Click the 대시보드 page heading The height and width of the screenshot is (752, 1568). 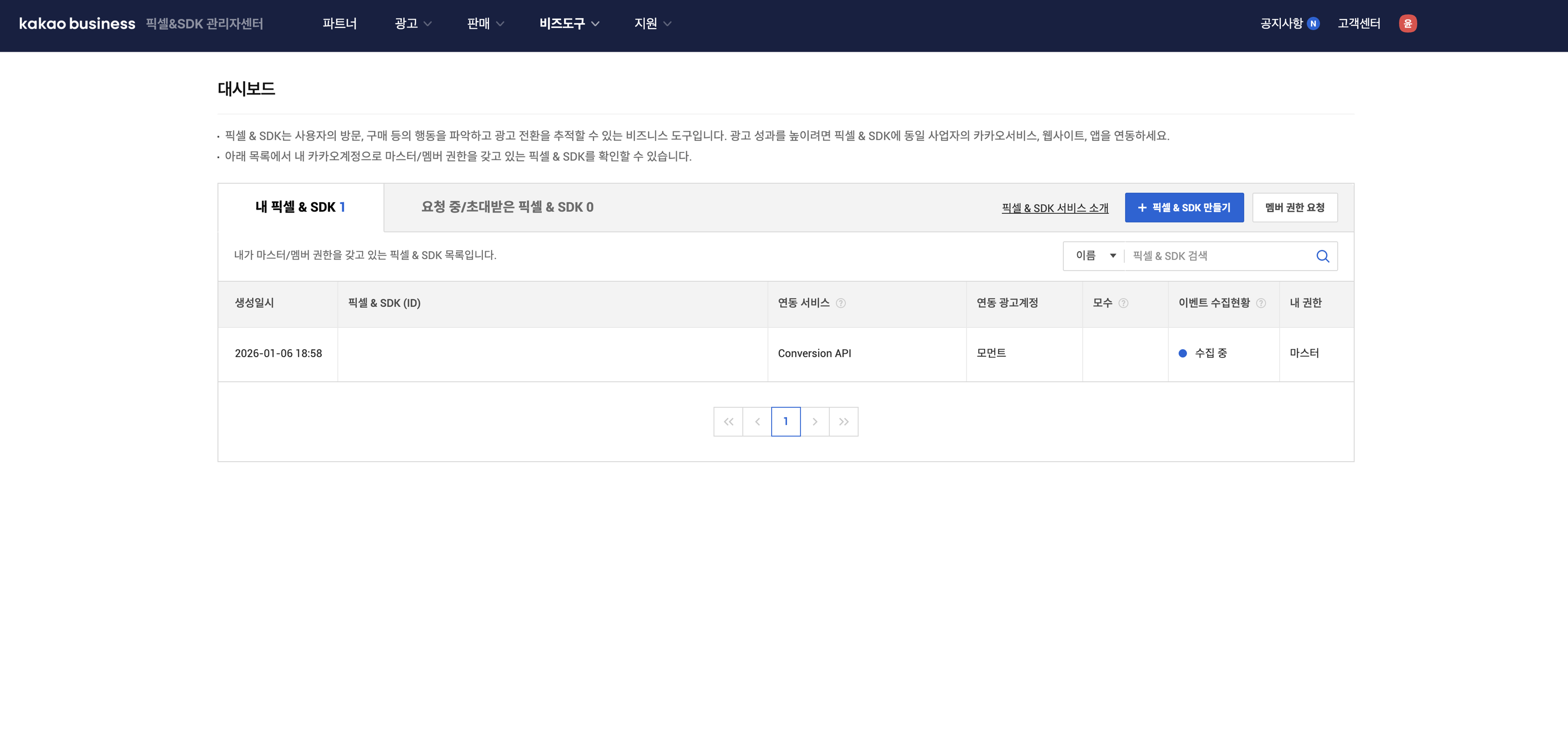tap(246, 89)
